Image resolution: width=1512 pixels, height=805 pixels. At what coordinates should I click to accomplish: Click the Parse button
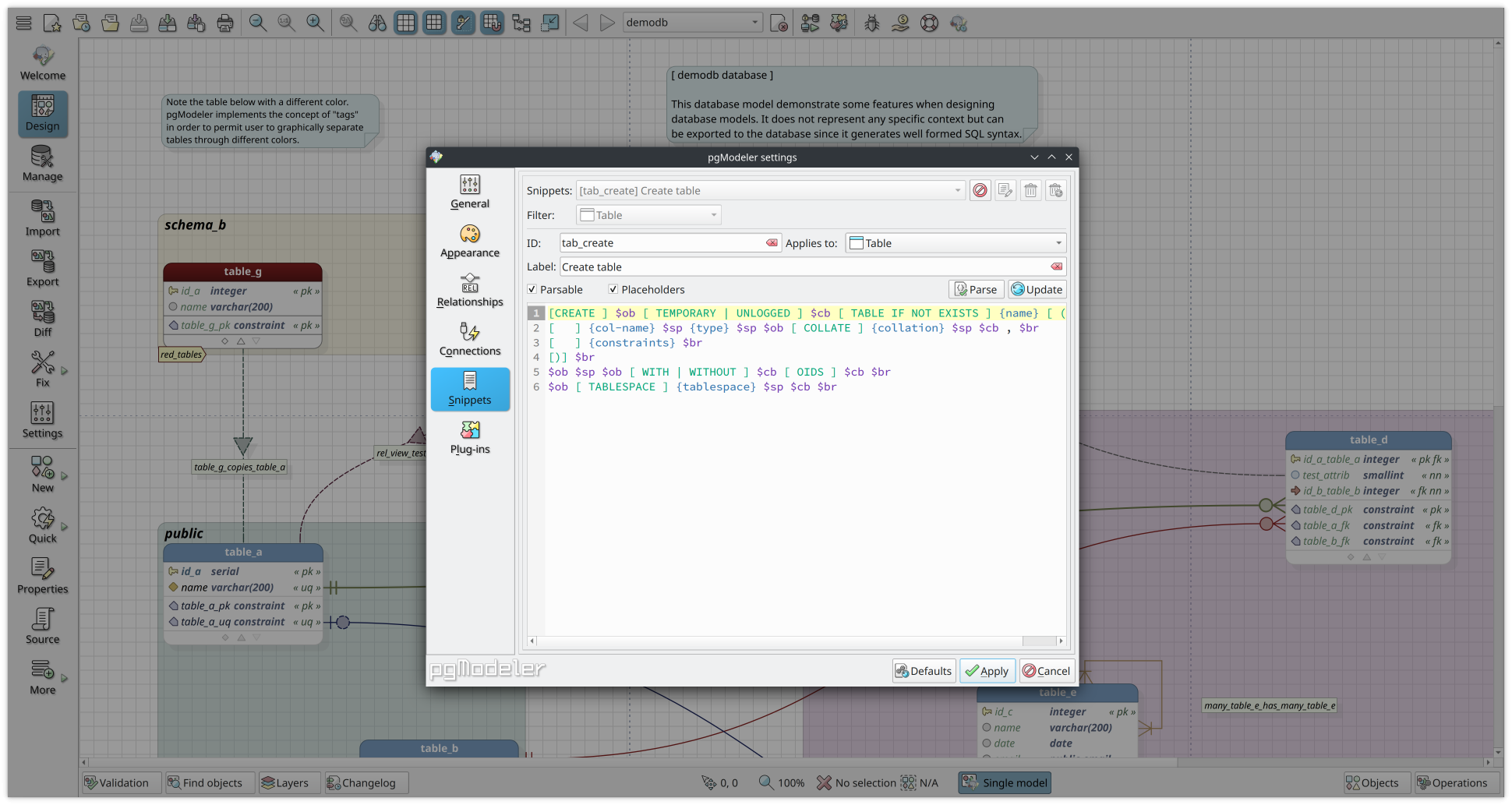(976, 289)
